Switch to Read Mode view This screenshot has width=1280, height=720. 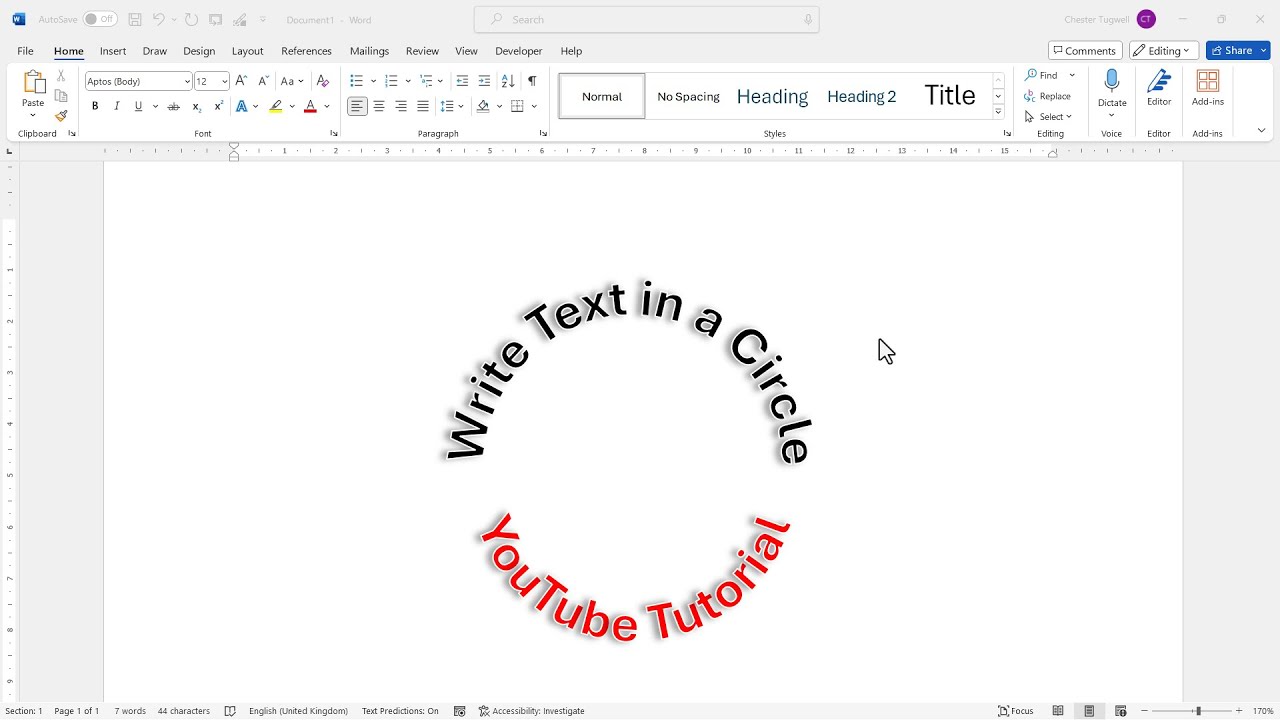1058,711
